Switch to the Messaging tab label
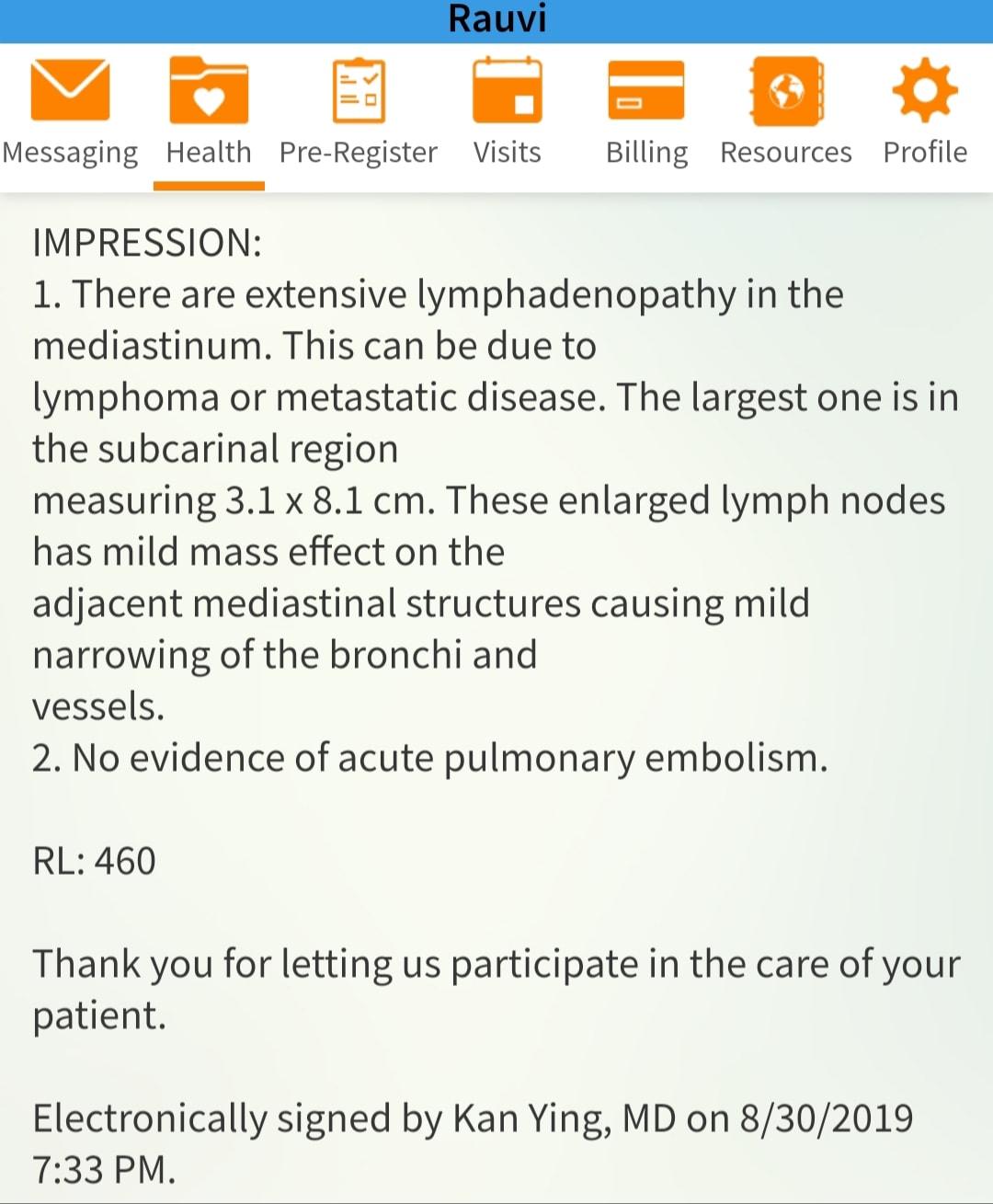This screenshot has height=1204, width=993. click(x=70, y=153)
